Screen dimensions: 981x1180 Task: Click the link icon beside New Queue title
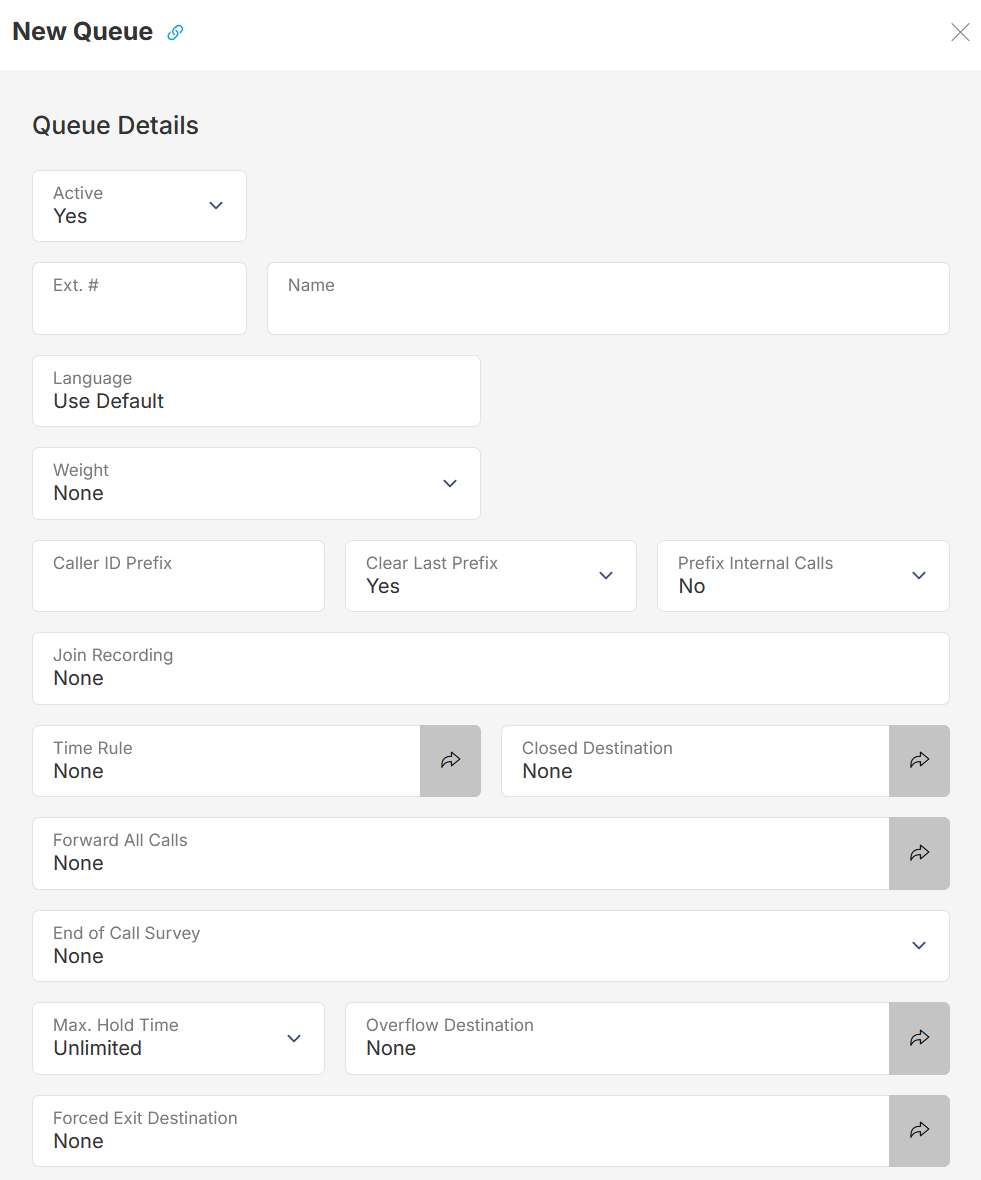tap(175, 32)
